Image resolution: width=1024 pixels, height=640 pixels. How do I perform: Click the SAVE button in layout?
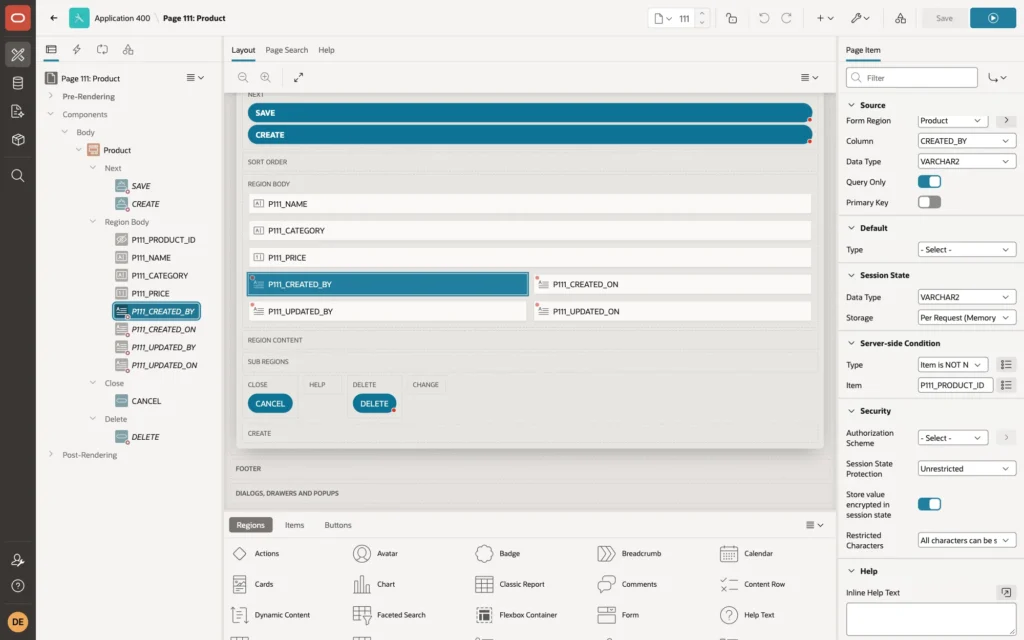click(530, 112)
